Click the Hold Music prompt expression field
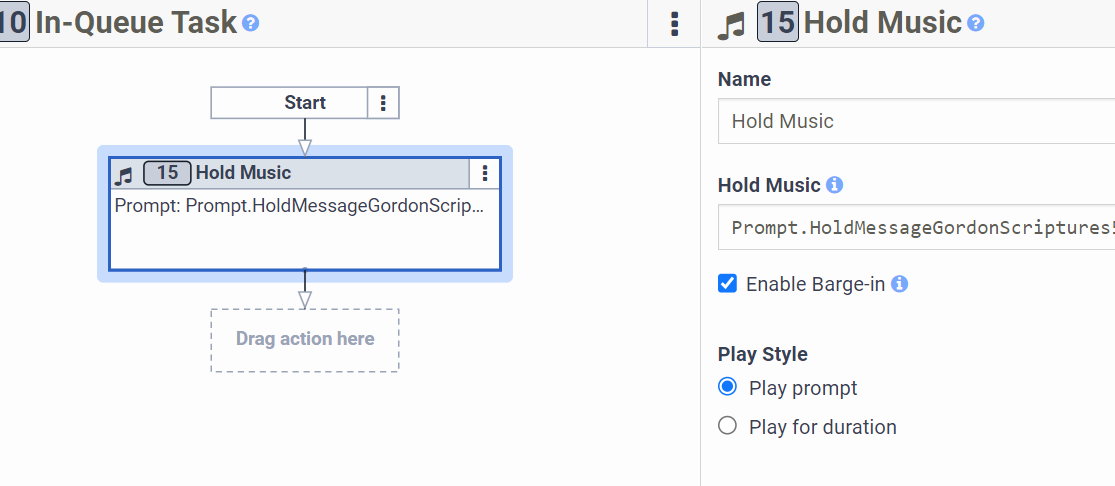 915,227
